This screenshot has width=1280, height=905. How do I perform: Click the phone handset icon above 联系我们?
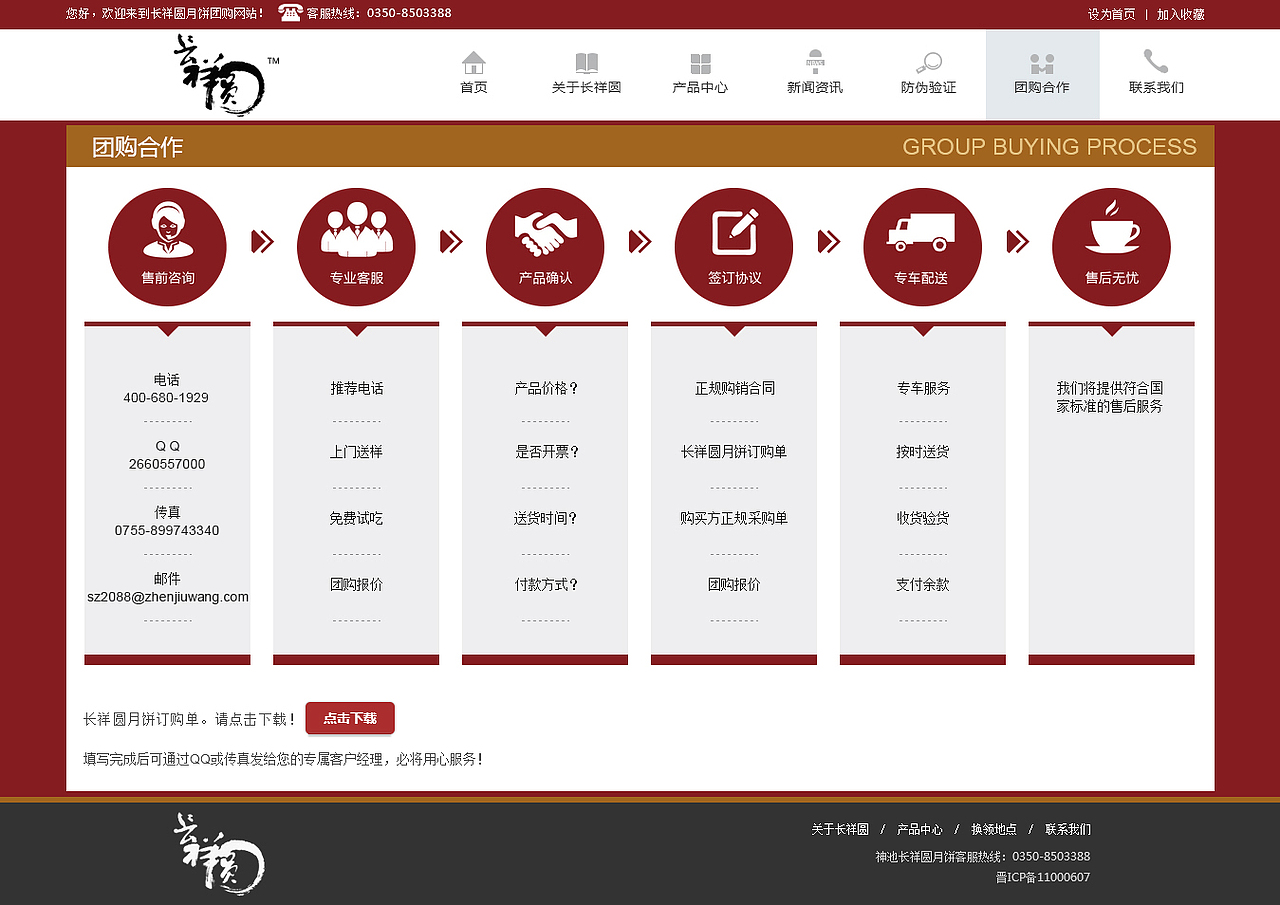pos(1156,62)
